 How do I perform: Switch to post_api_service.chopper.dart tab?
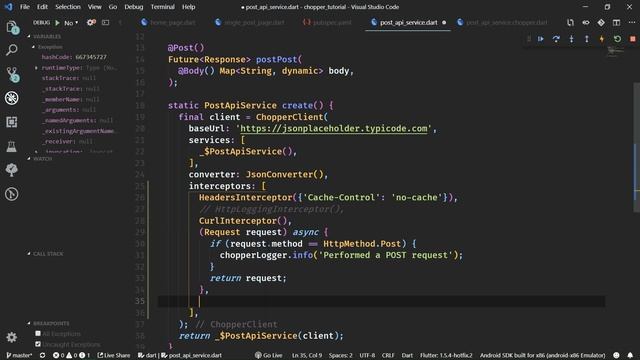[x=503, y=23]
